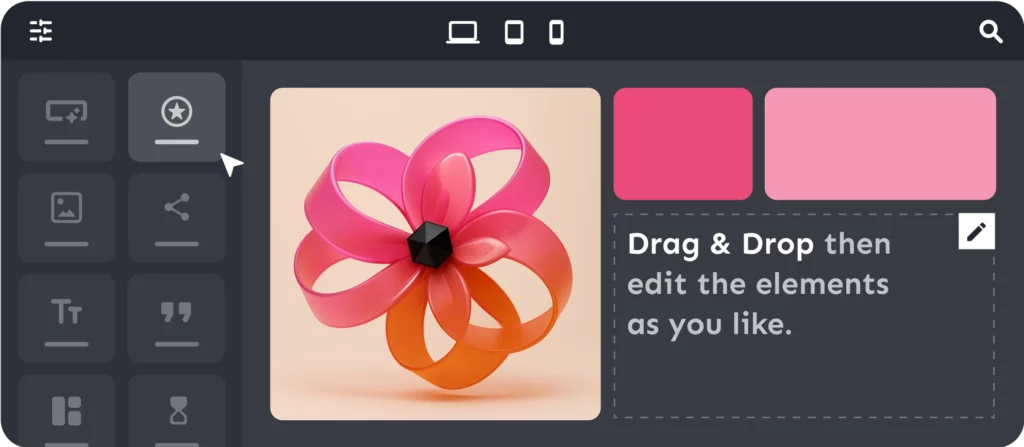Image resolution: width=1024 pixels, height=447 pixels.
Task: Open the search magnifier
Action: coord(991,32)
